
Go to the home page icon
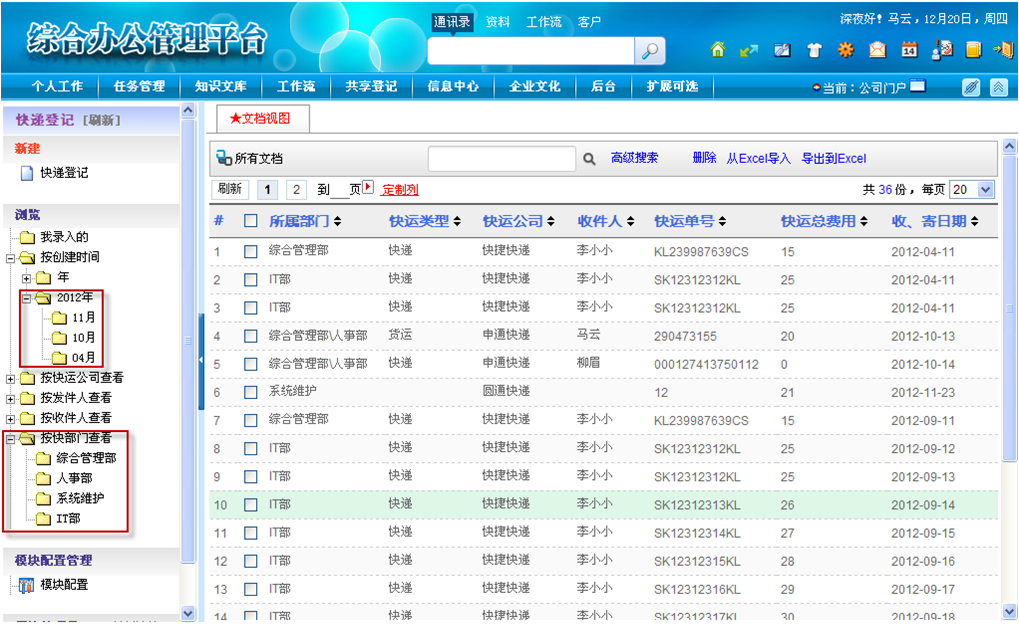717,49
